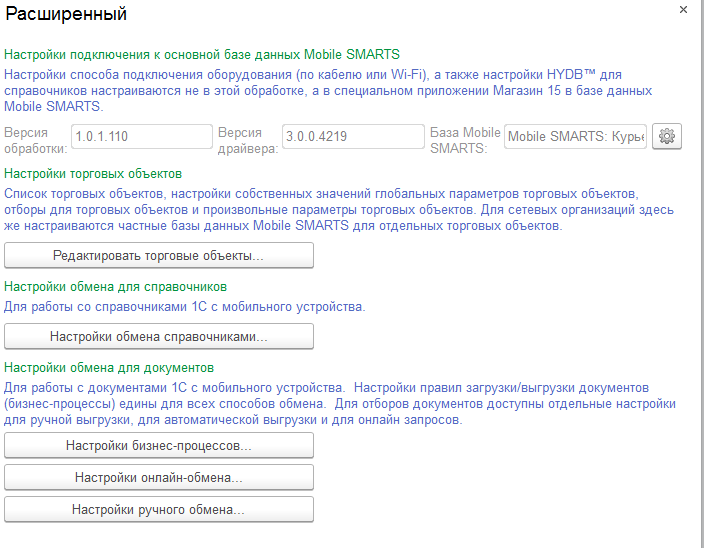Select the Версия драйвера field with 3.0.0.4219
The image size is (704, 548).
(x=353, y=136)
